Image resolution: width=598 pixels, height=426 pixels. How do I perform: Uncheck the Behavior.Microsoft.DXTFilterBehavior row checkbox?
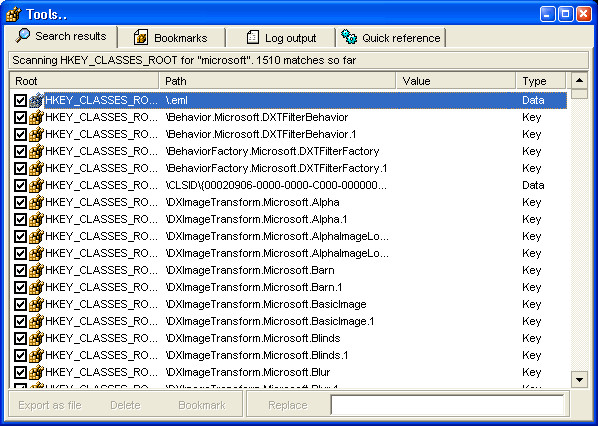pyautogui.click(x=20, y=117)
